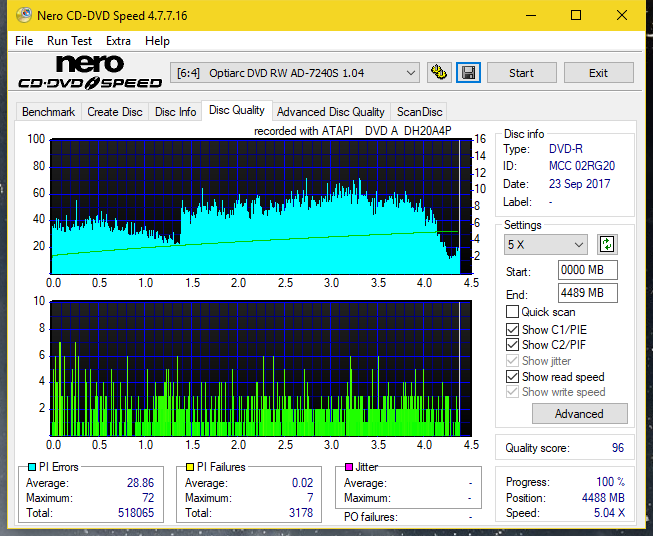Viewport: 653px width, 536px height.
Task: Toggle the Show jitter checkbox
Action: pos(512,361)
